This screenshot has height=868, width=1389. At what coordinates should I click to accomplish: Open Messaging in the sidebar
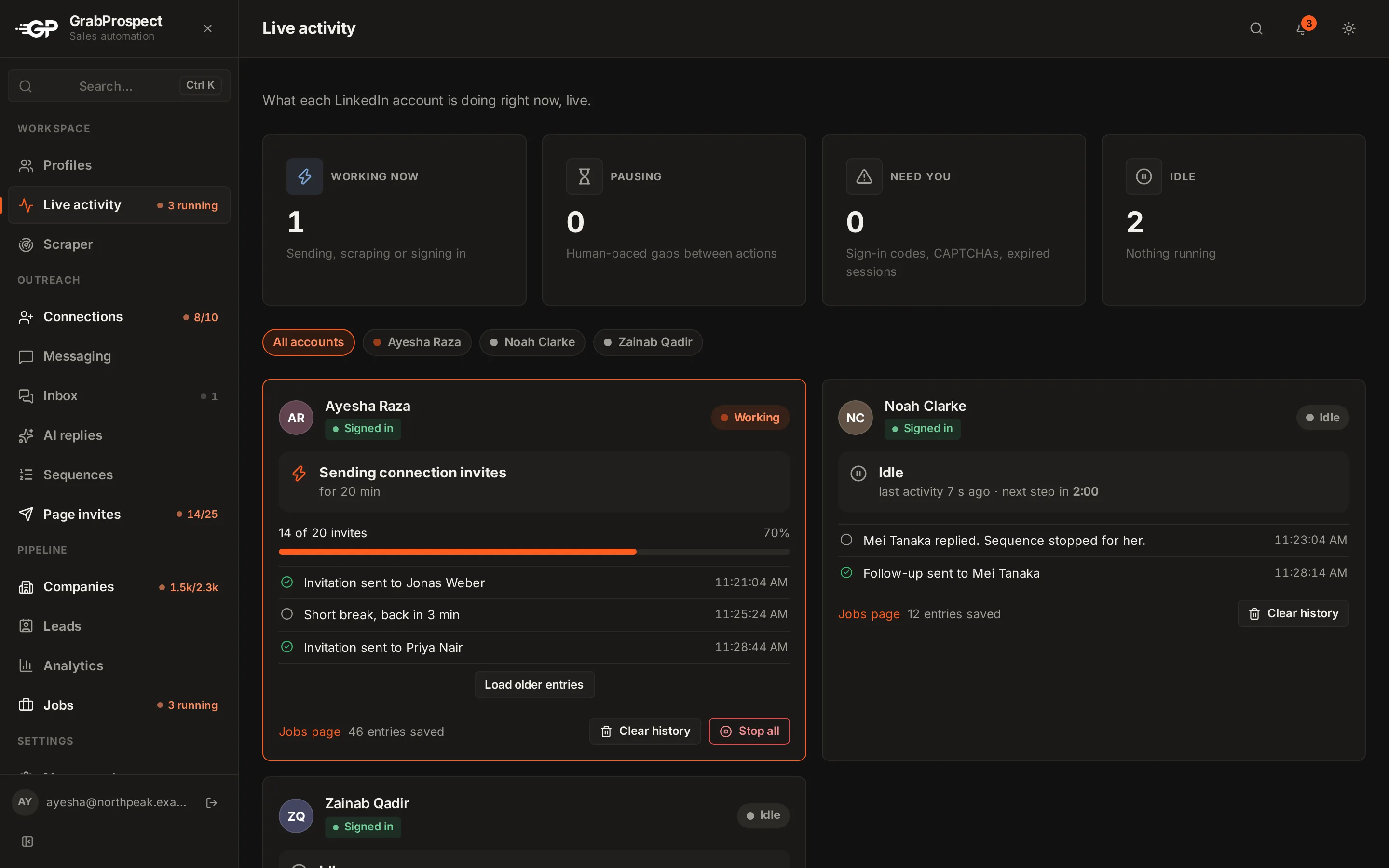click(119, 356)
